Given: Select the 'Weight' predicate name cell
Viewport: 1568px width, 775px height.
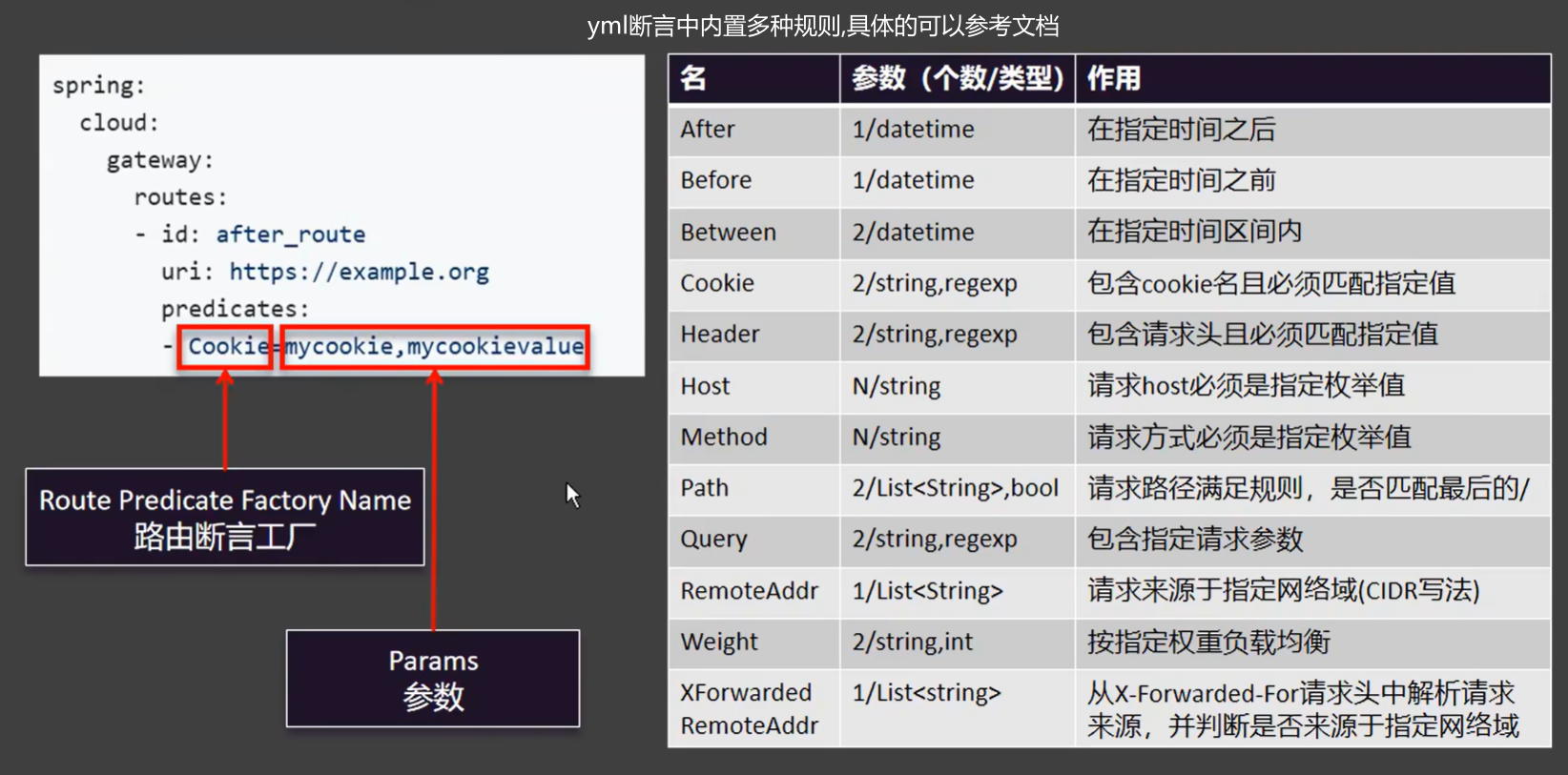Looking at the screenshot, I should tap(753, 642).
